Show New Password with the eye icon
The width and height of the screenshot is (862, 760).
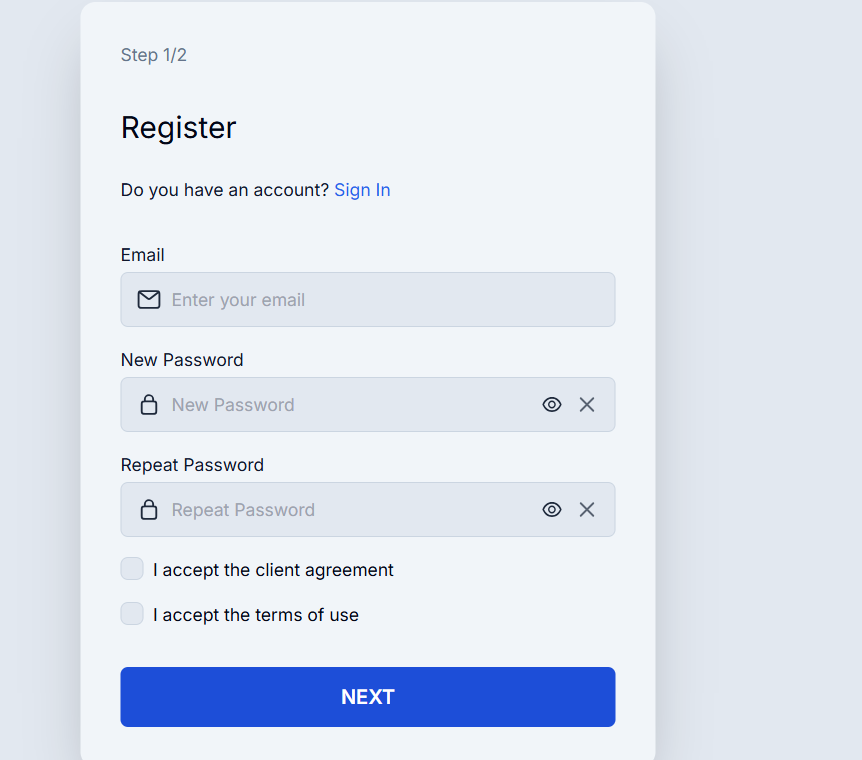(551, 405)
